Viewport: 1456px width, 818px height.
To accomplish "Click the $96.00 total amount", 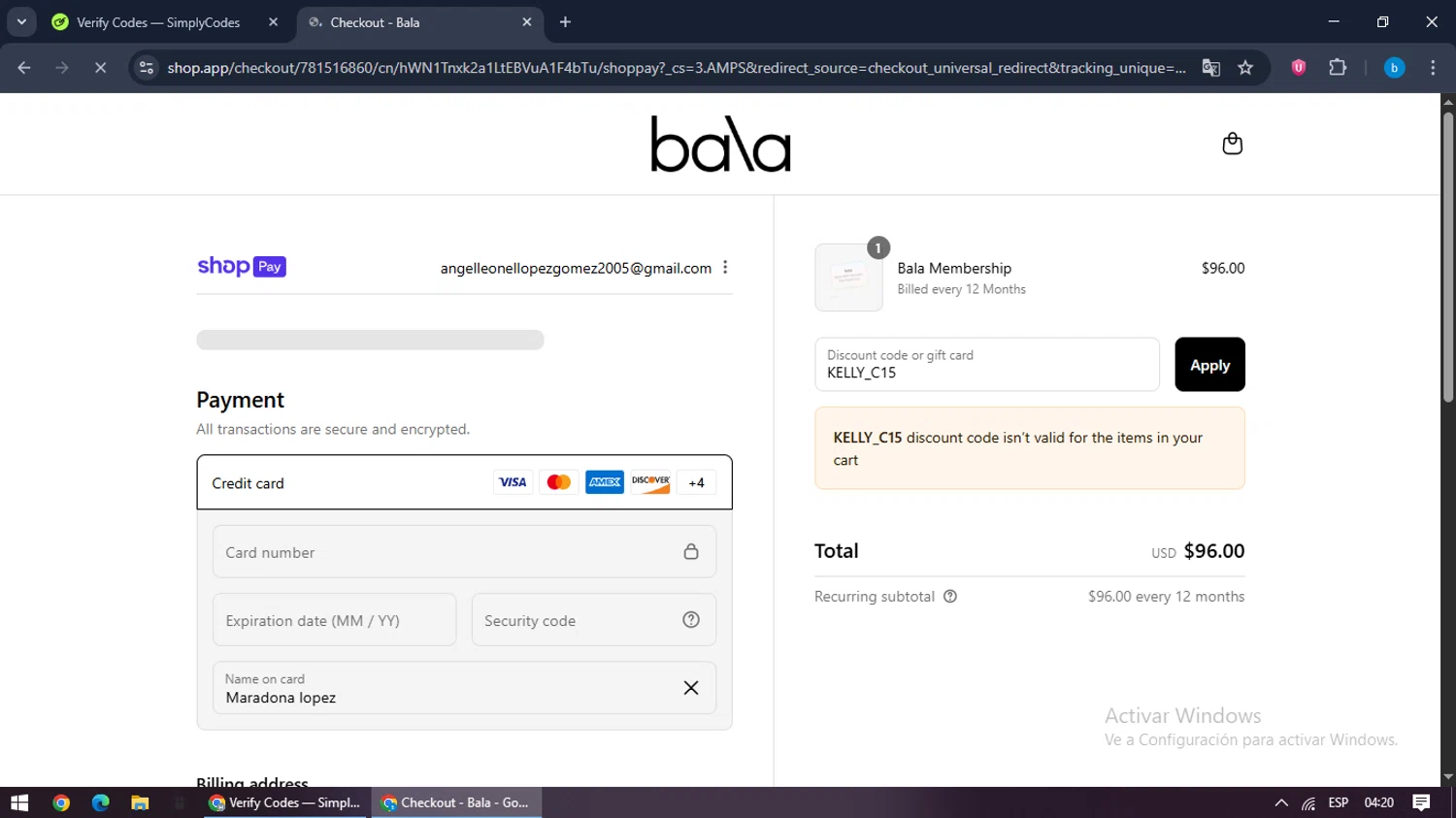I will coord(1214,551).
